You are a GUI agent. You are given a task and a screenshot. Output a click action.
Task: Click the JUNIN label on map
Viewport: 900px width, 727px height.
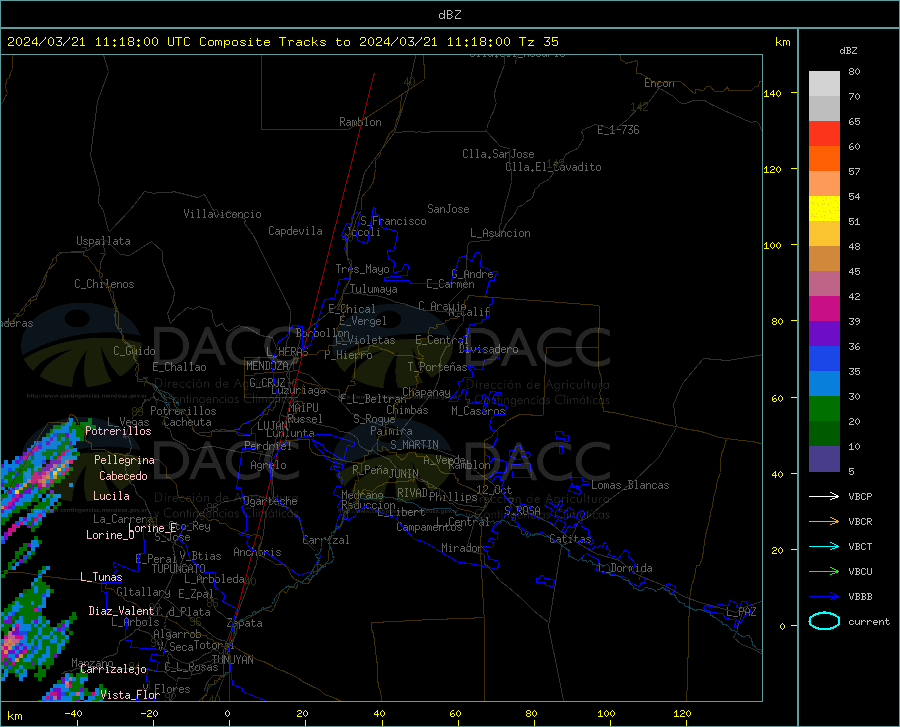pyautogui.click(x=404, y=474)
